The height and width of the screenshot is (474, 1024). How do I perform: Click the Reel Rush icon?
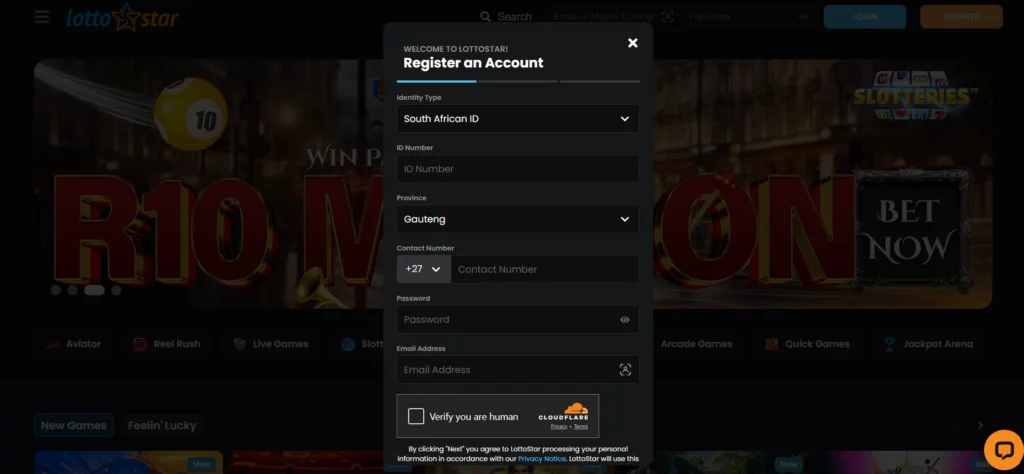(x=140, y=344)
